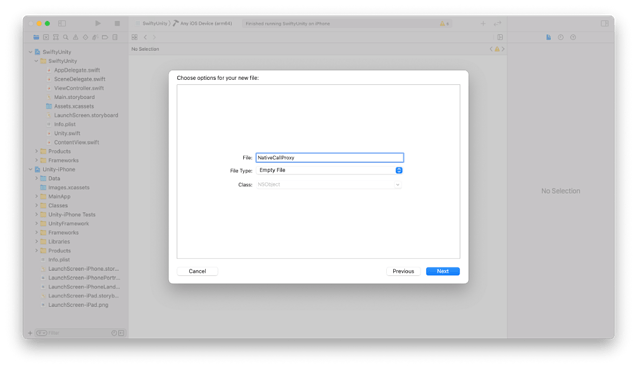This screenshot has width=637, height=368.
Task: Open the Class combo box
Action: point(329,184)
